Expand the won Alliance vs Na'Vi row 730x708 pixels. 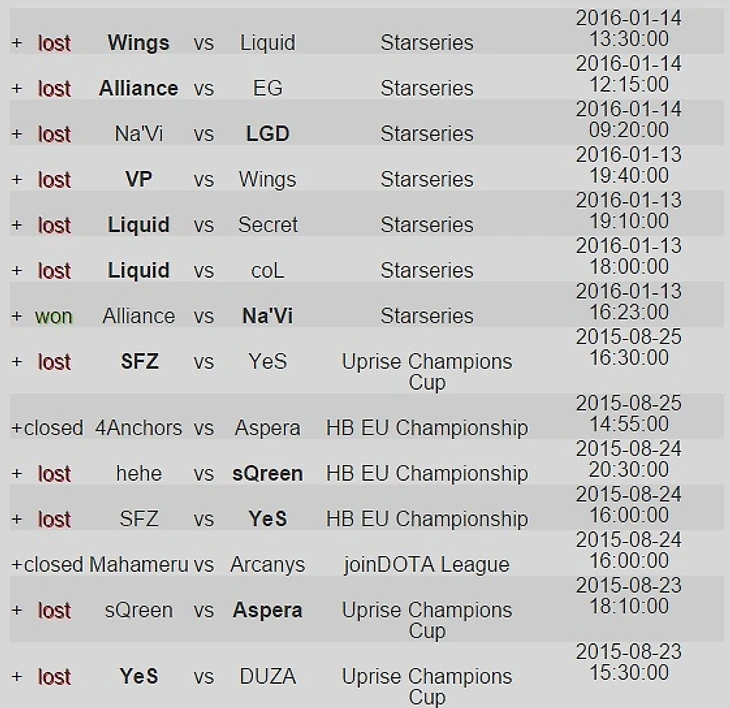pyautogui.click(x=16, y=316)
